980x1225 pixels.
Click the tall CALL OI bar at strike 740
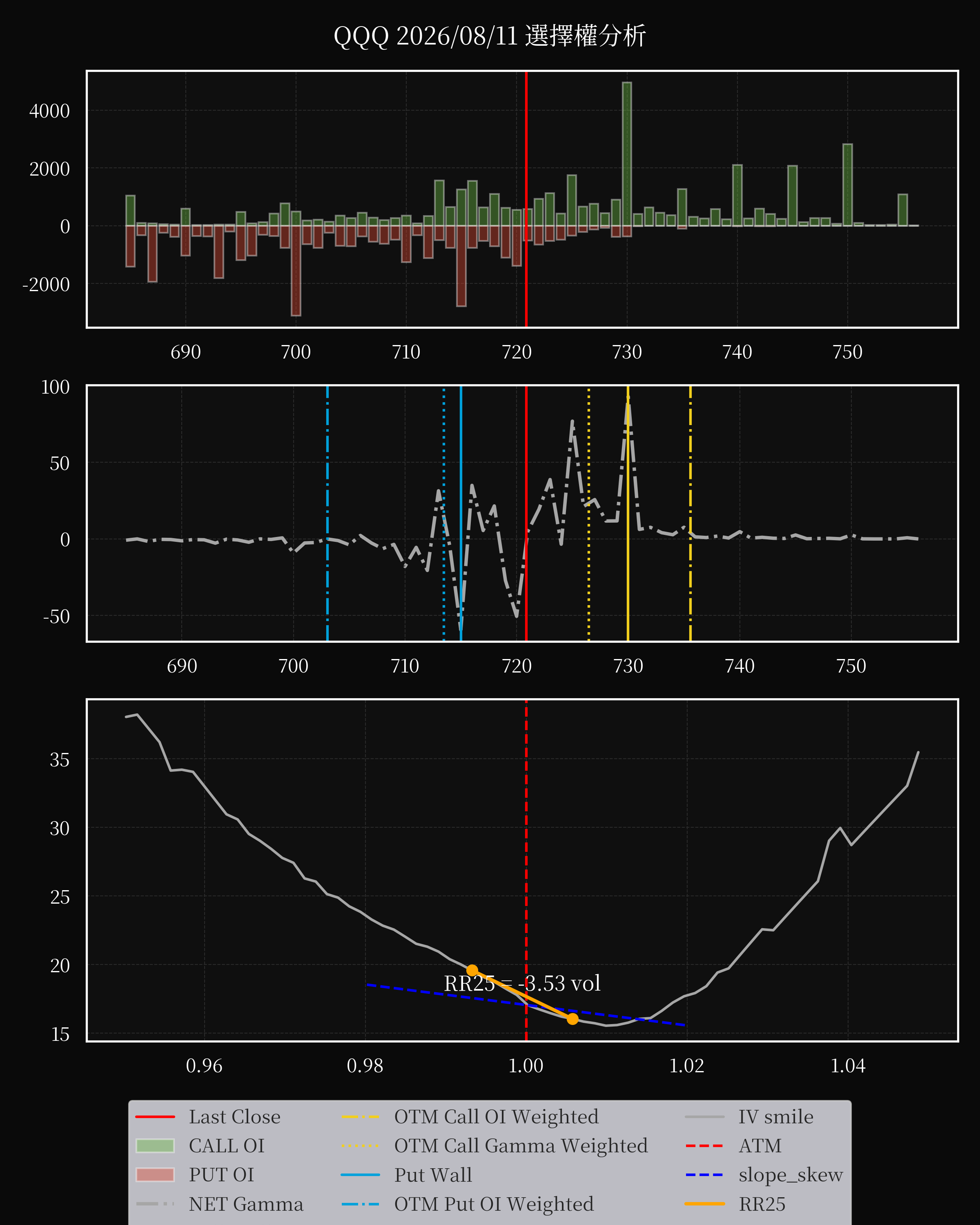(737, 196)
